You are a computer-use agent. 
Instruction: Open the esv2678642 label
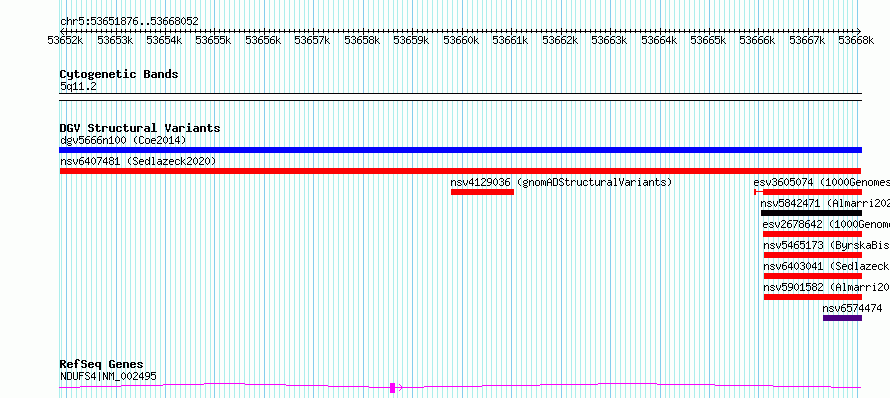pos(826,224)
